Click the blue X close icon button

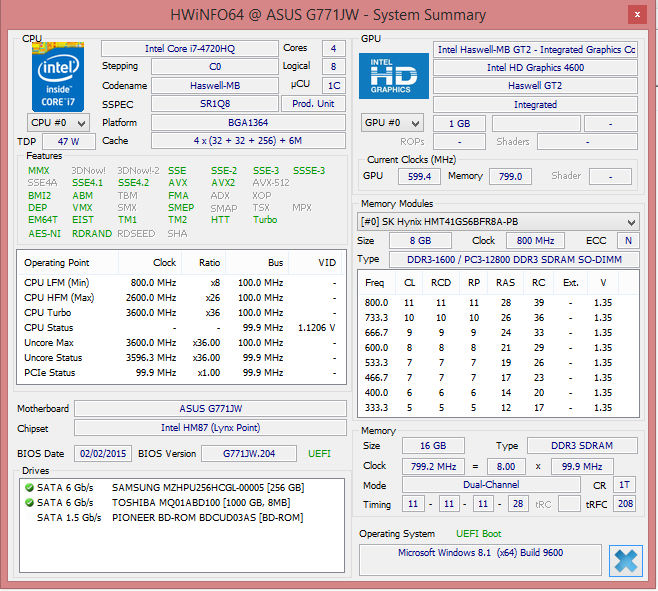tap(626, 560)
